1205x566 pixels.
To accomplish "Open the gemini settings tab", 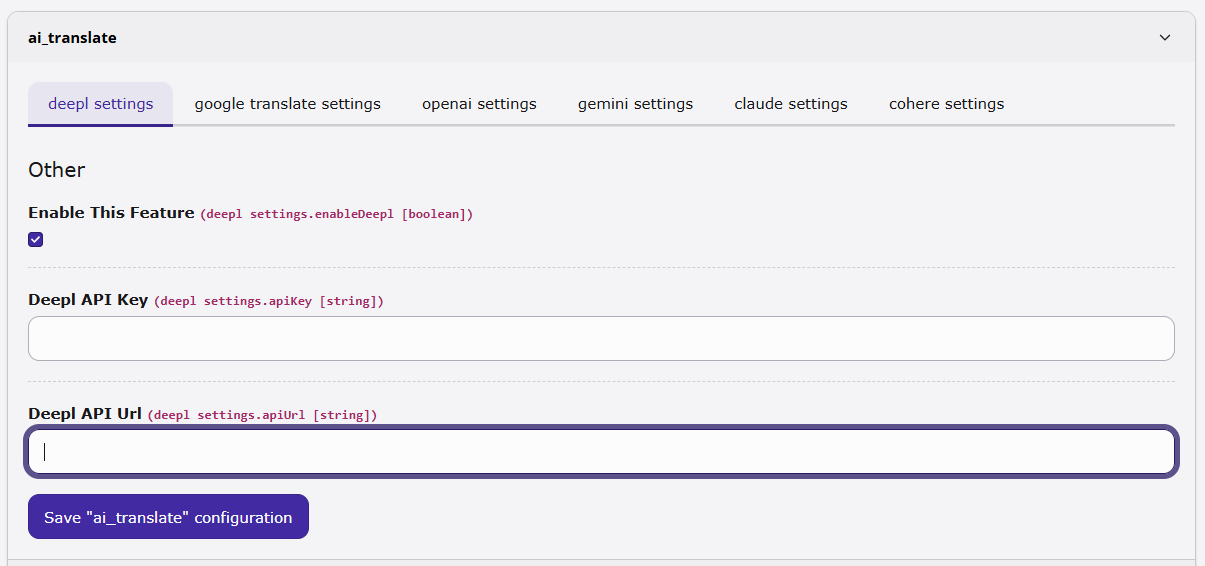I will [635, 104].
